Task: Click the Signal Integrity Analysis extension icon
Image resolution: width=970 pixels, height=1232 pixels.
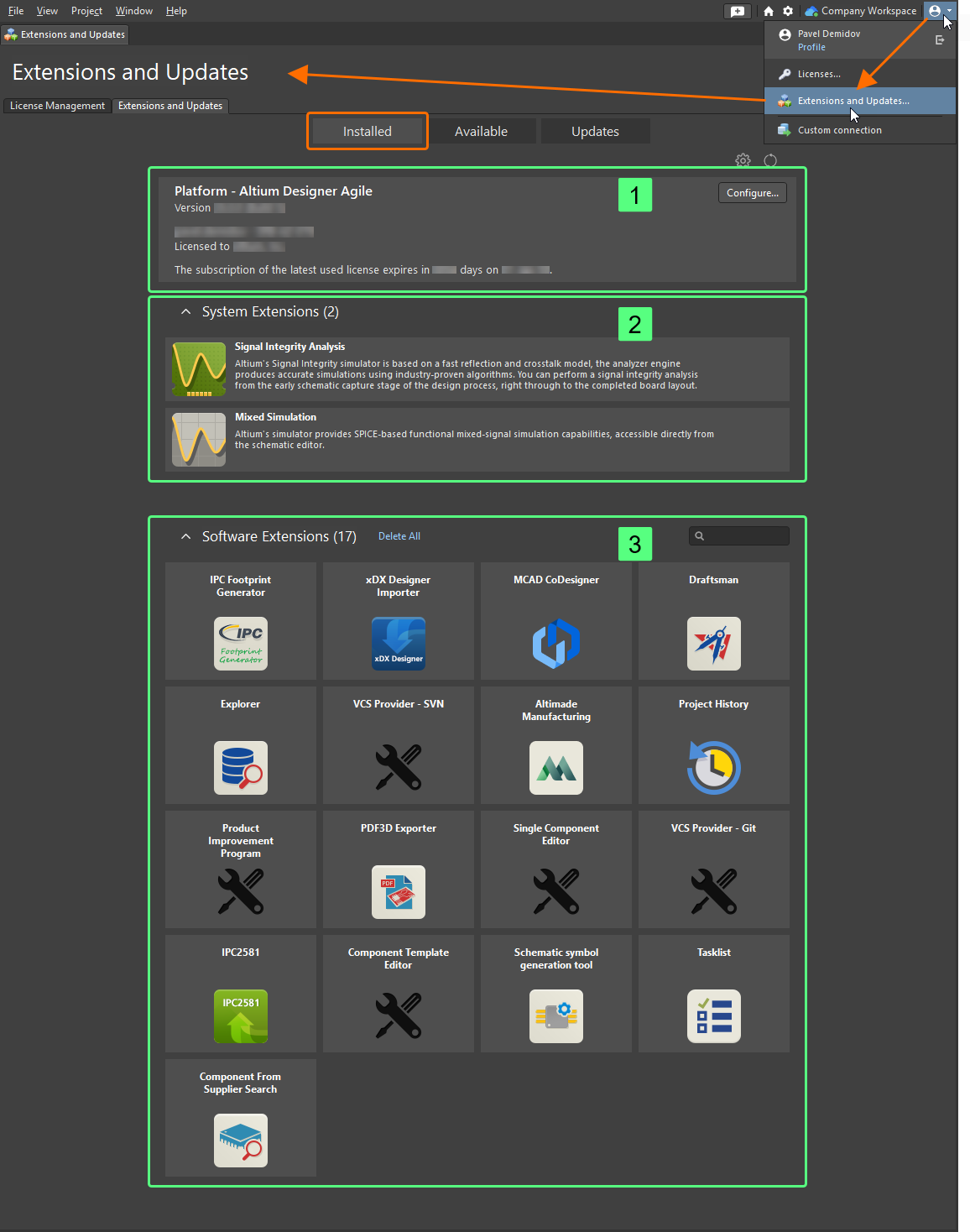Action: point(198,369)
